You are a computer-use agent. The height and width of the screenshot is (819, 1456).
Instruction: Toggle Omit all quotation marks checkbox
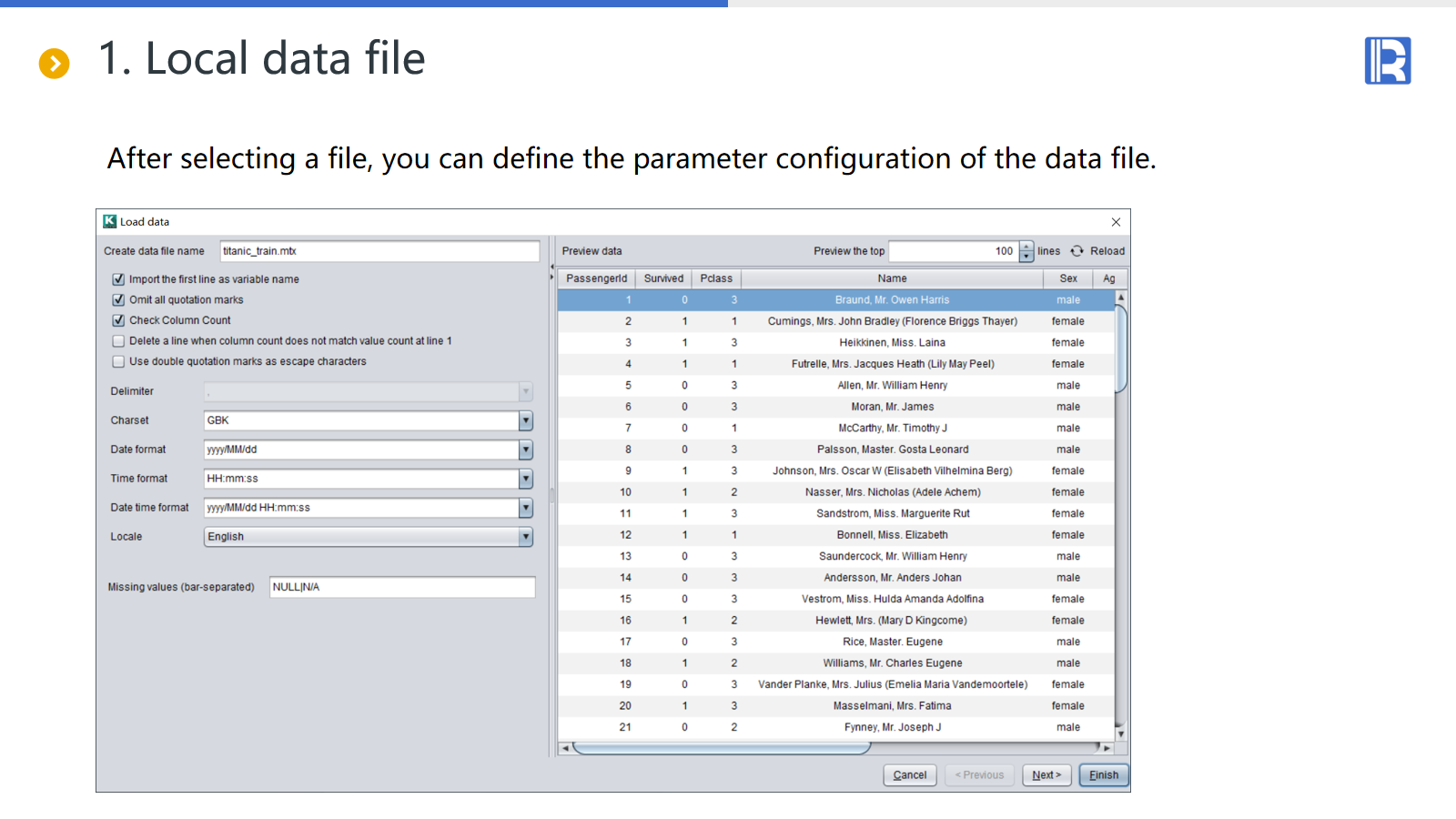pos(118,300)
